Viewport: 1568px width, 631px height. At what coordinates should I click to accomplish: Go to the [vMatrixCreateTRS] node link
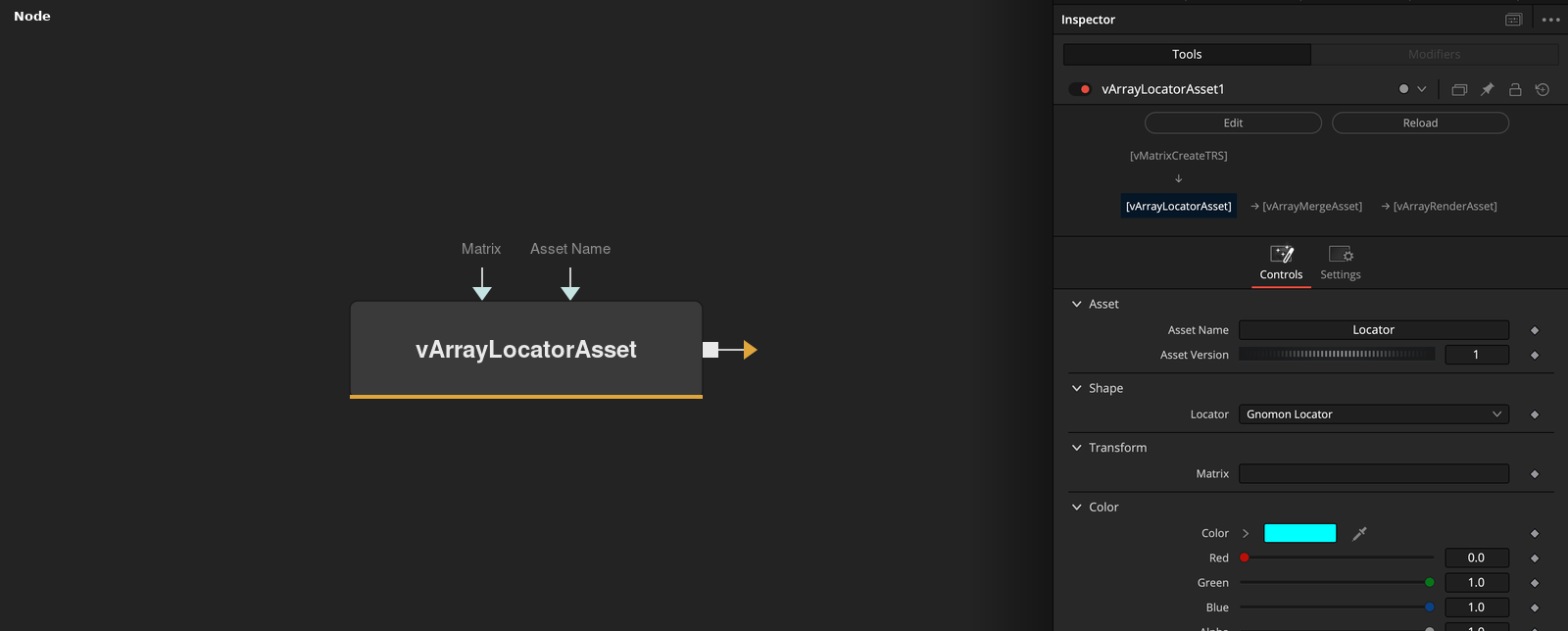point(1178,156)
